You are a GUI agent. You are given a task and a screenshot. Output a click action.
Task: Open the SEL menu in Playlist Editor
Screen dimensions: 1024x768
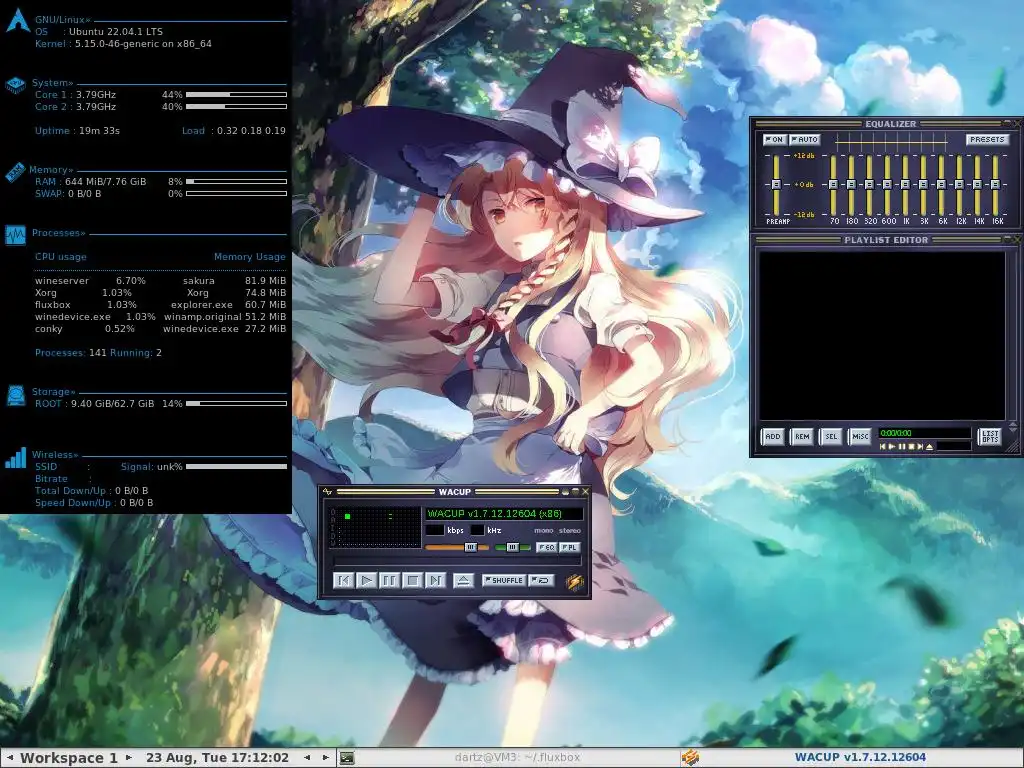[831, 436]
